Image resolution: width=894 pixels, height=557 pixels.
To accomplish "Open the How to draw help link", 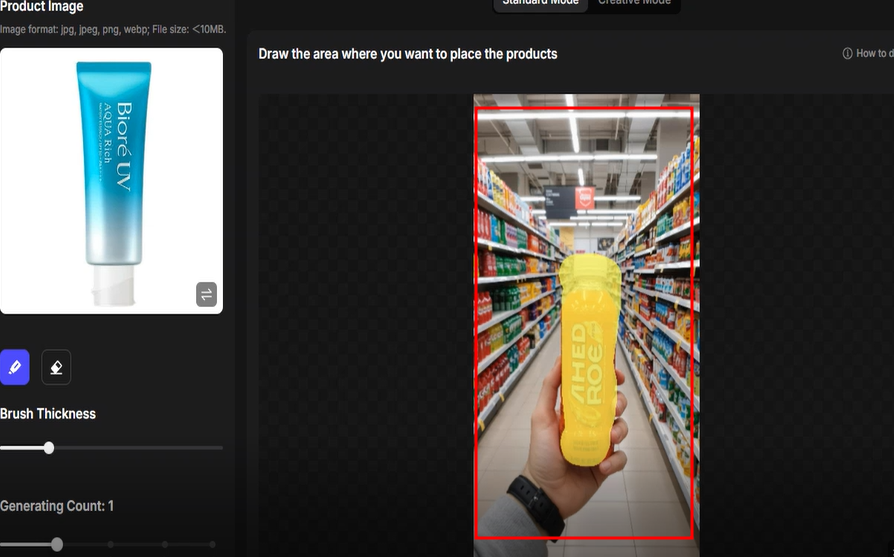I will point(868,54).
